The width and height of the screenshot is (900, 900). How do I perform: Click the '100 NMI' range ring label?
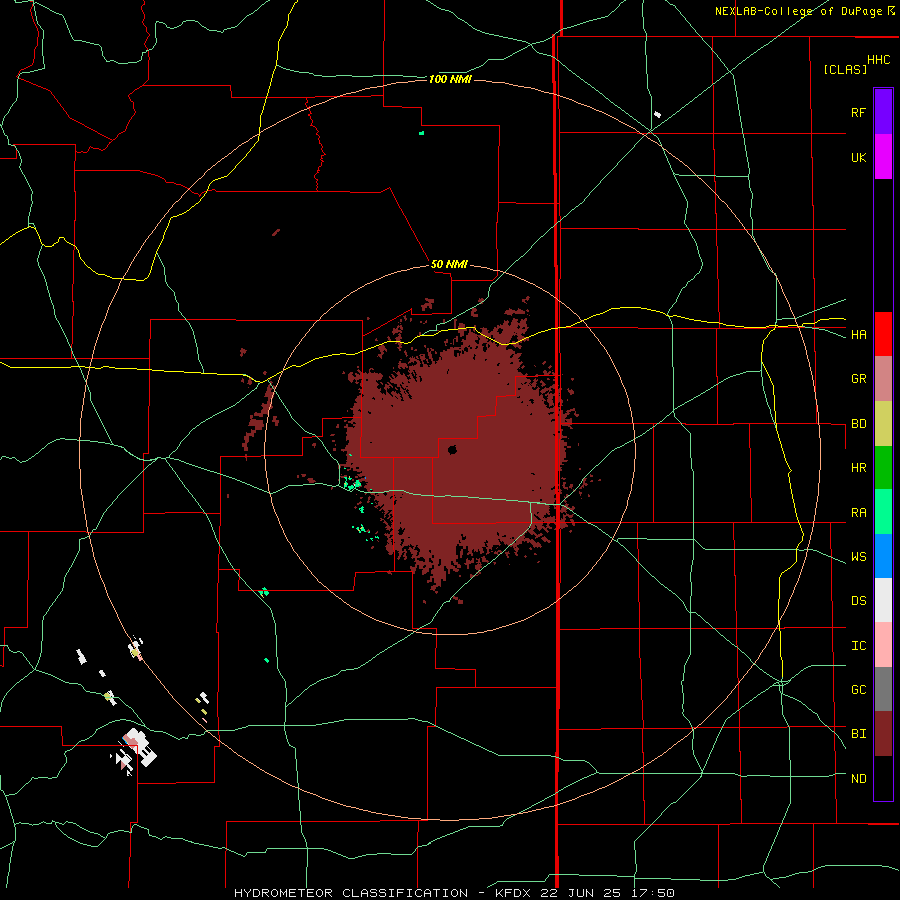[x=450, y=79]
